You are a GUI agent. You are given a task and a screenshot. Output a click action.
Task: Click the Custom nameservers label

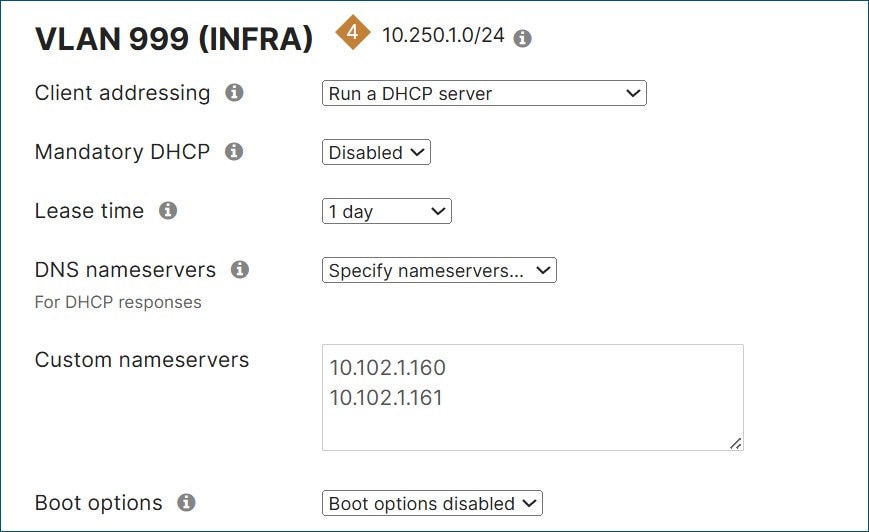click(142, 360)
